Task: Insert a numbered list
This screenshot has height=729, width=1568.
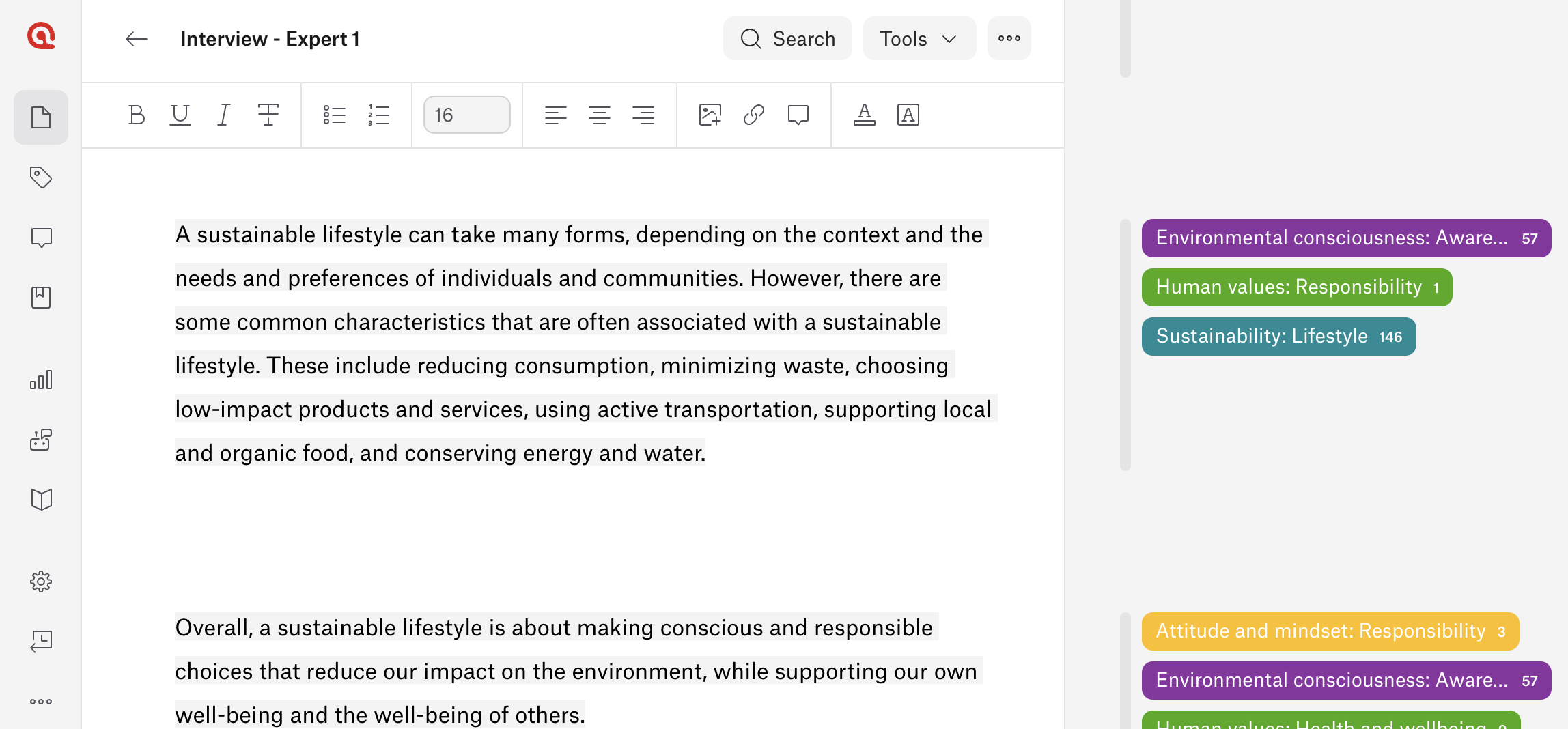Action: click(x=378, y=115)
